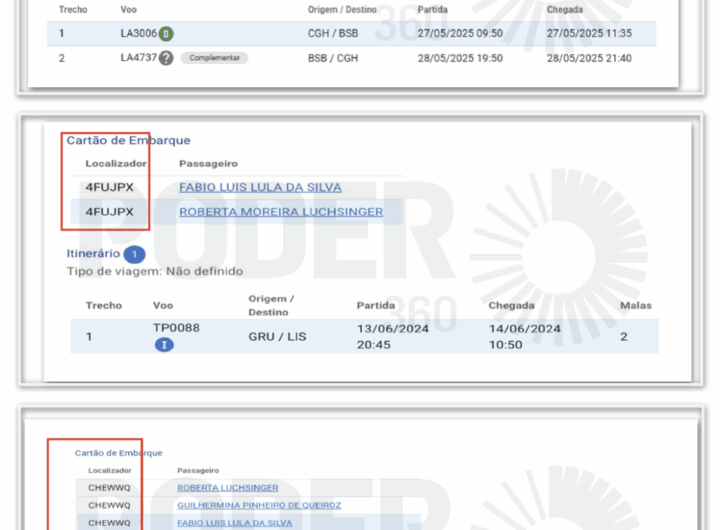The width and height of the screenshot is (720, 530).
Task: Click the Itinerário section heading
Action: (93, 254)
